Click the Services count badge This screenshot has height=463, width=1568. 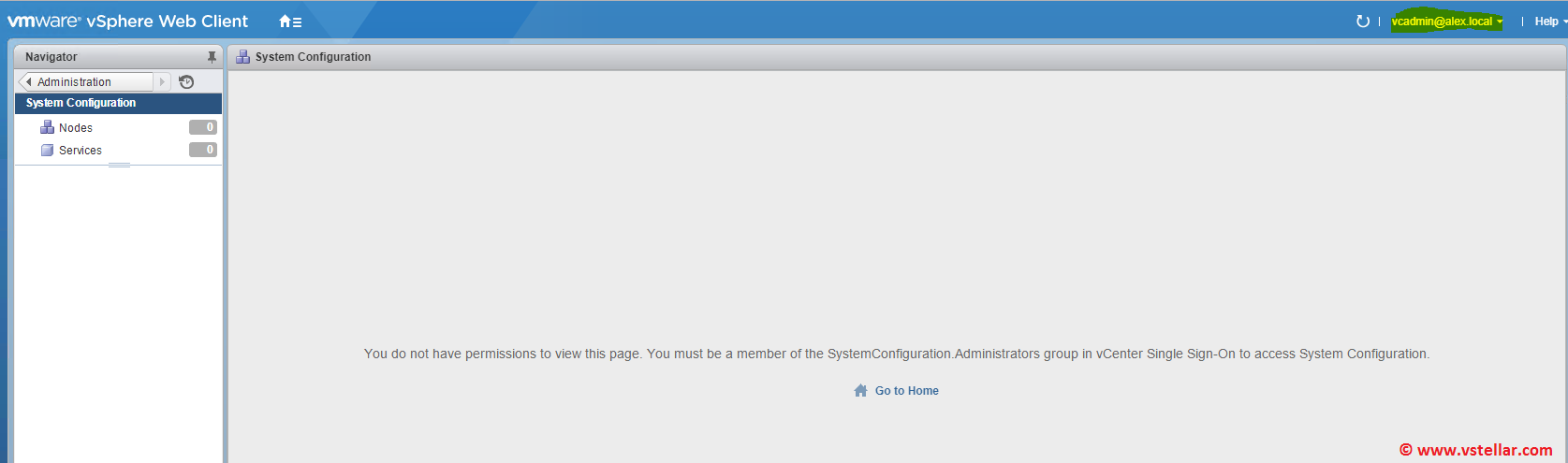tap(203, 150)
